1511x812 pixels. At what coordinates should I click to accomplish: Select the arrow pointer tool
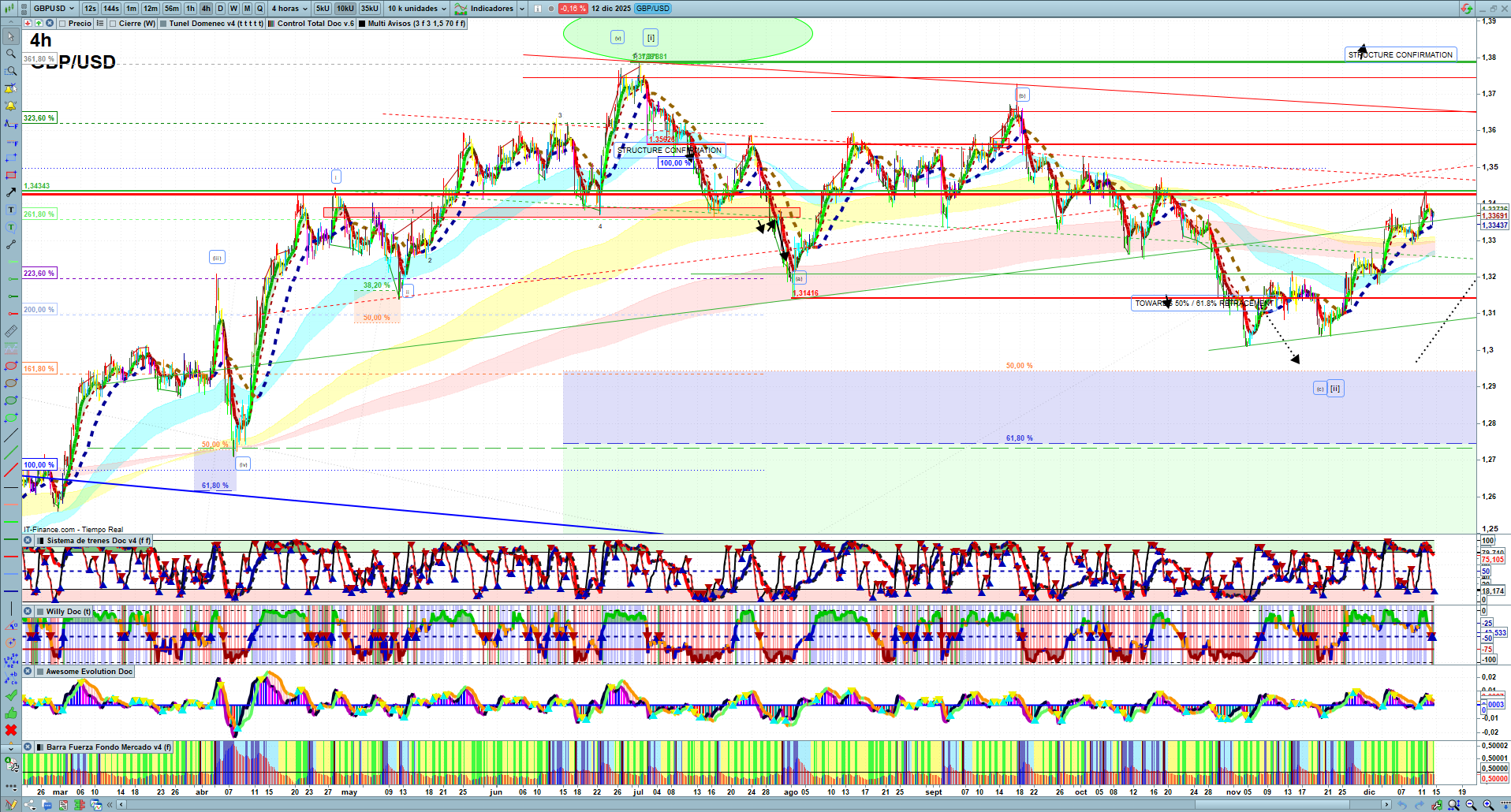[x=11, y=36]
